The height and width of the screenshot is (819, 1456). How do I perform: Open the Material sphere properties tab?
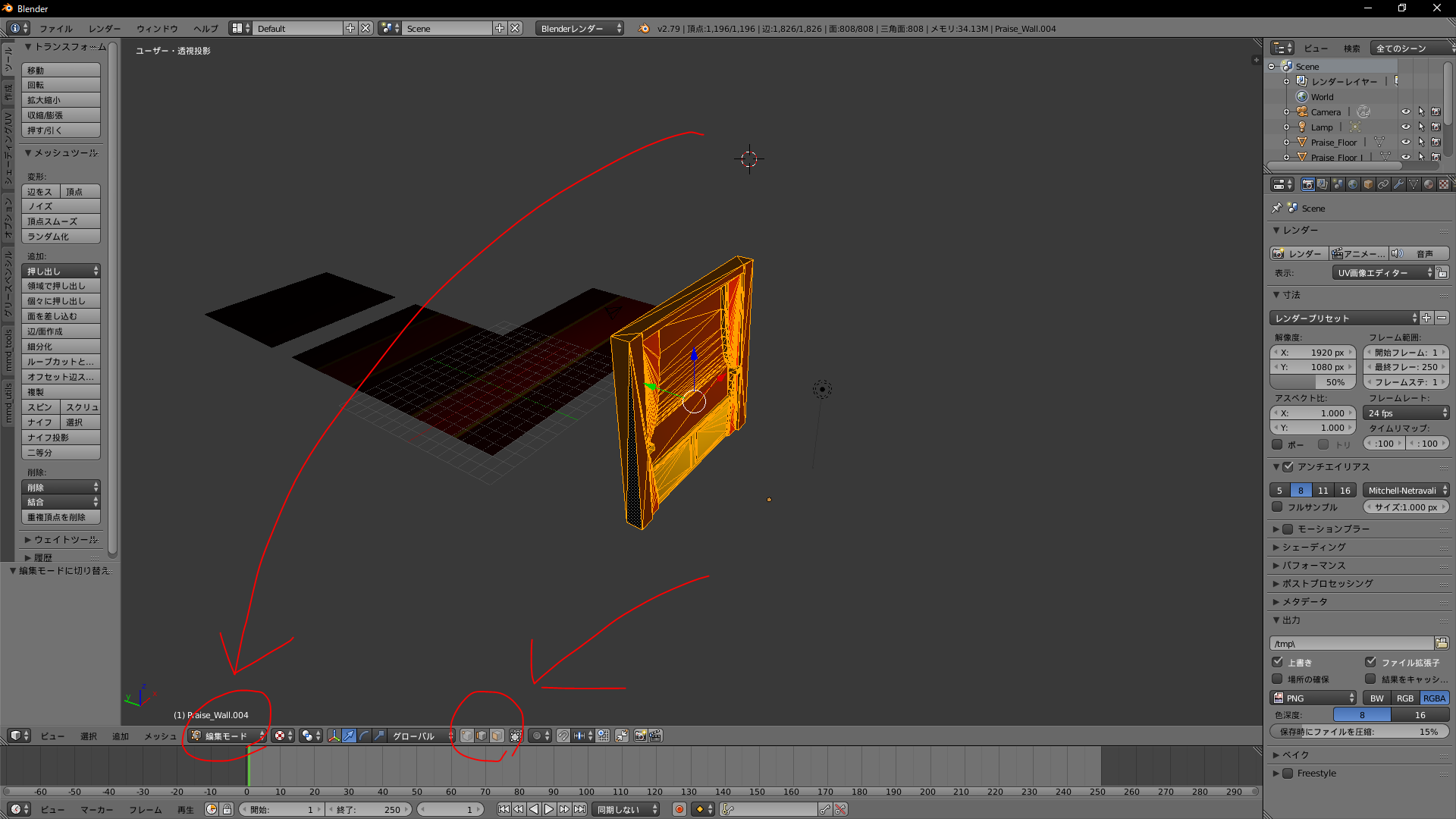(1429, 184)
